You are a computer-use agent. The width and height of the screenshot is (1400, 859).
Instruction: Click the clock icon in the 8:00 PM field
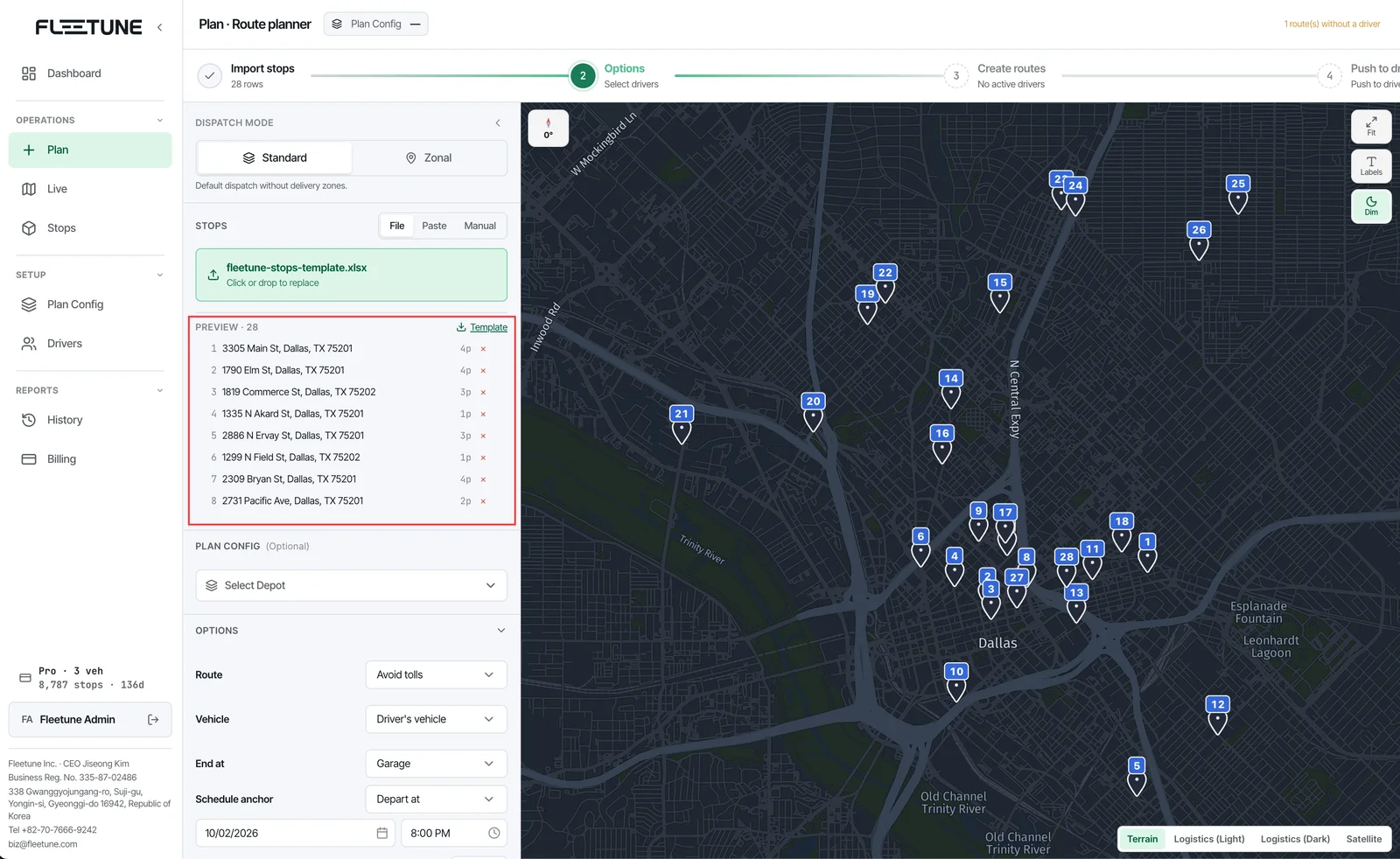coord(493,834)
